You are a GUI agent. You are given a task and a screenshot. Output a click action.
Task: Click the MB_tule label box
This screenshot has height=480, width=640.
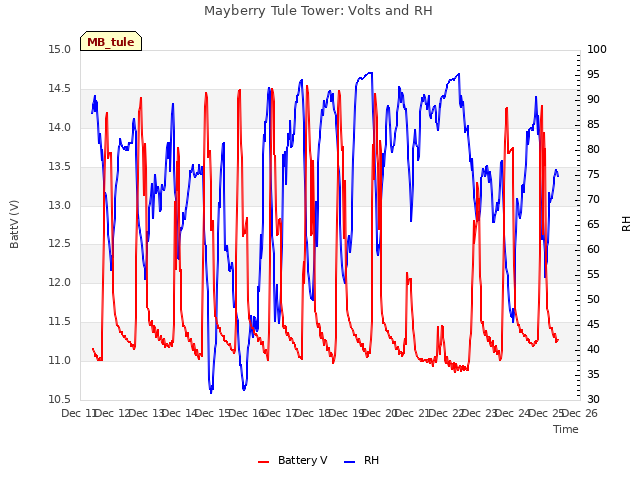pos(111,41)
